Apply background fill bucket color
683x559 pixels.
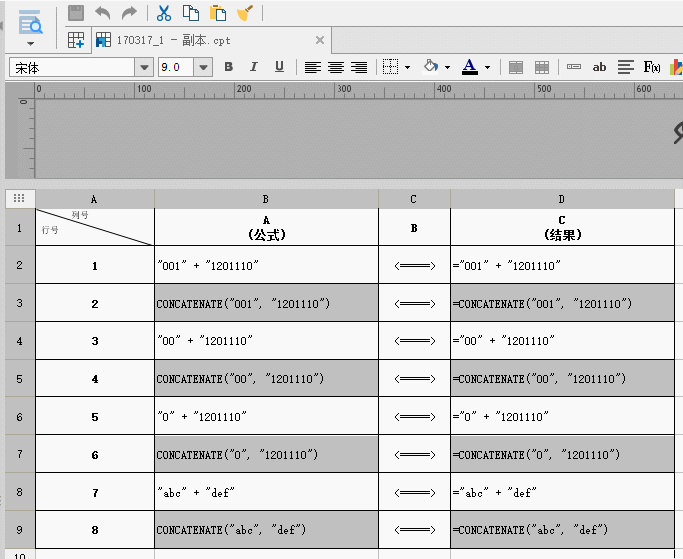point(431,66)
